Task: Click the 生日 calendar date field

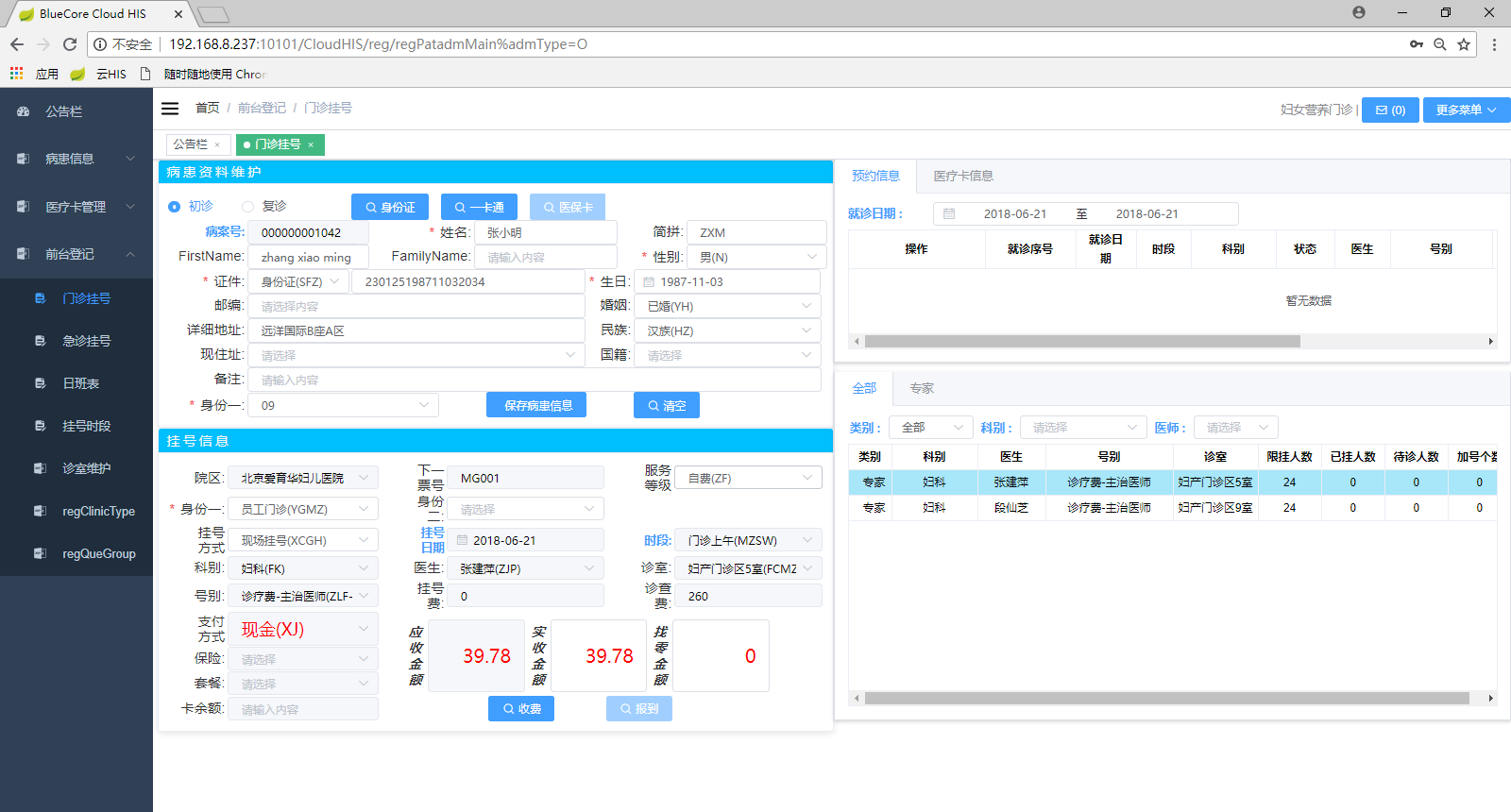Action: tap(727, 281)
